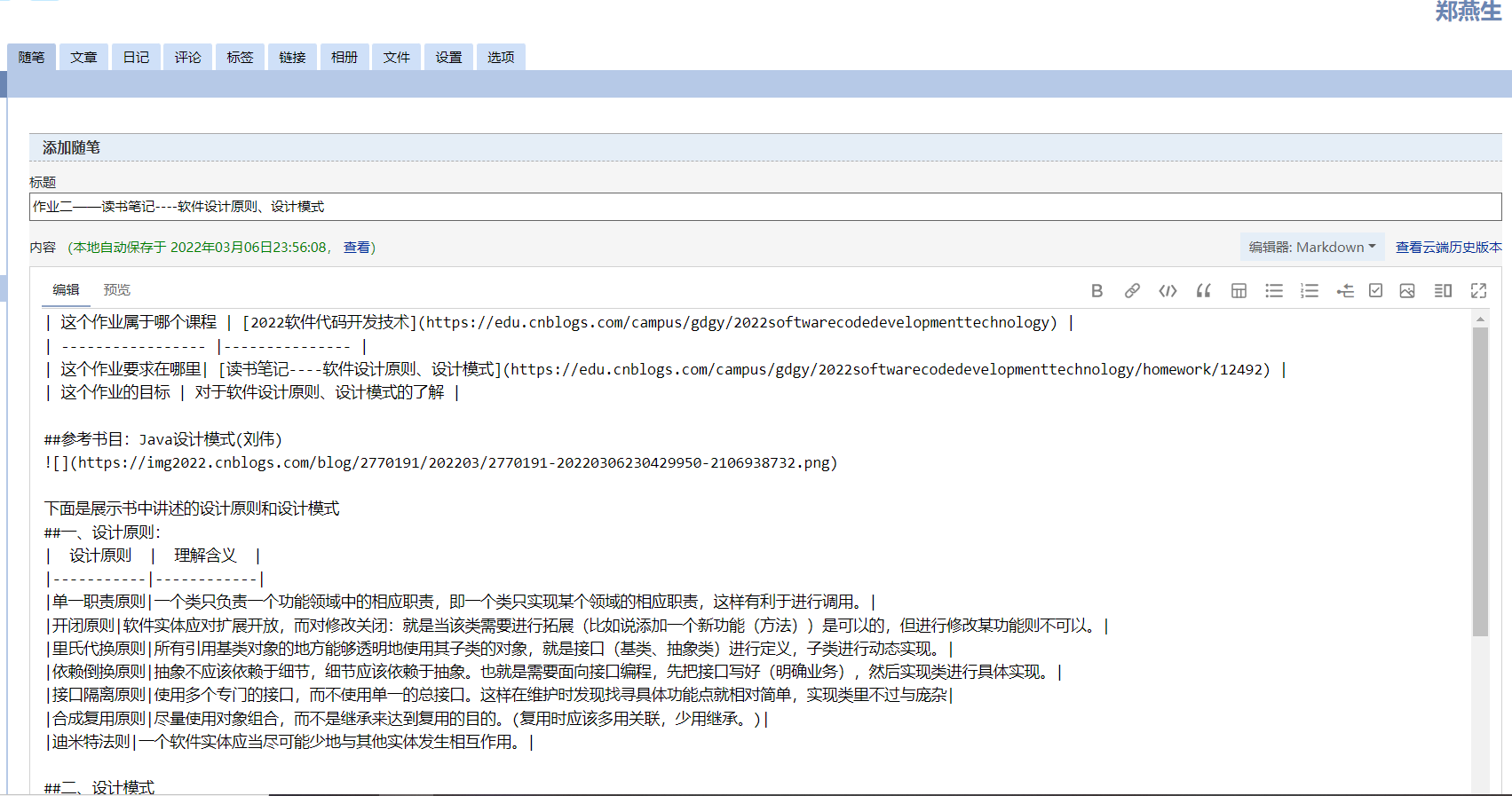
Task: Open the 文章 tab
Action: [83, 57]
